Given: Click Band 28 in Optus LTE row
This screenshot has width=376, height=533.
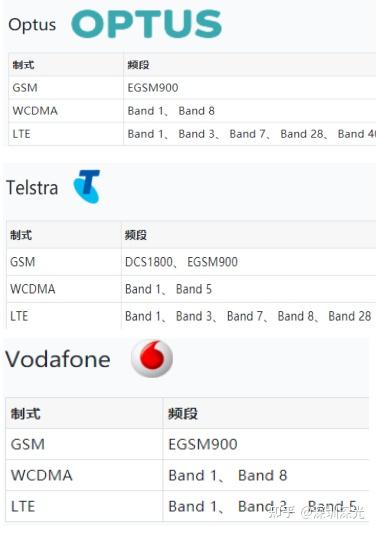Looking at the screenshot, I should click(x=302, y=134).
